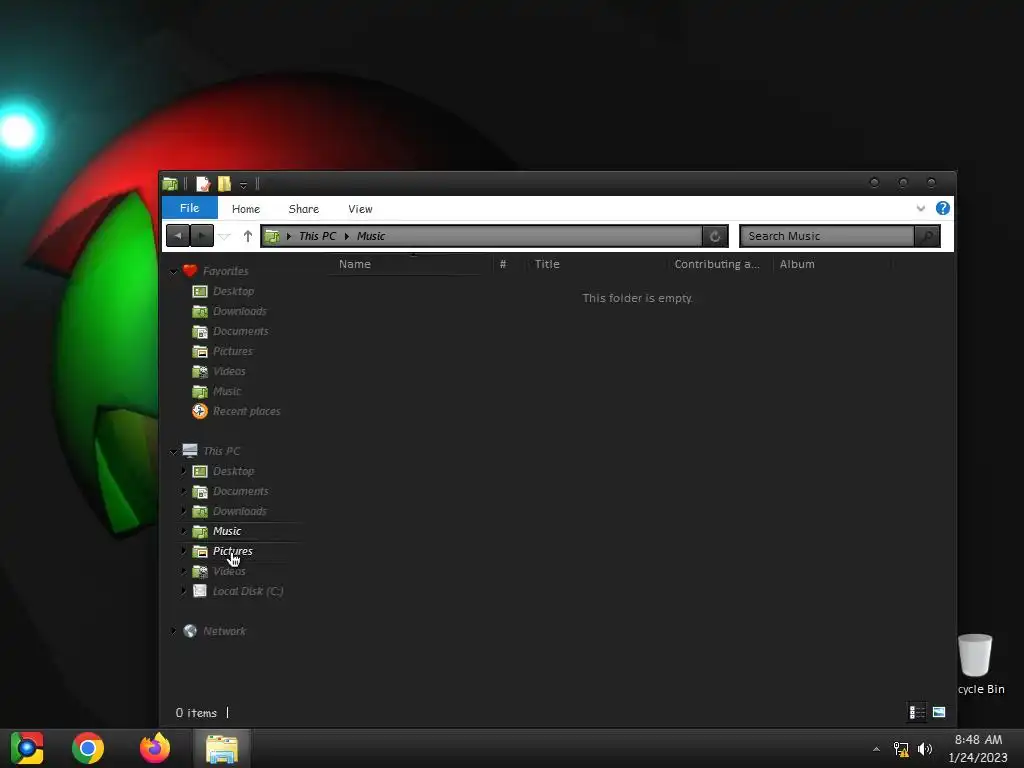1024x768 pixels.
Task: Open Downloads under This PC
Action: 240,511
